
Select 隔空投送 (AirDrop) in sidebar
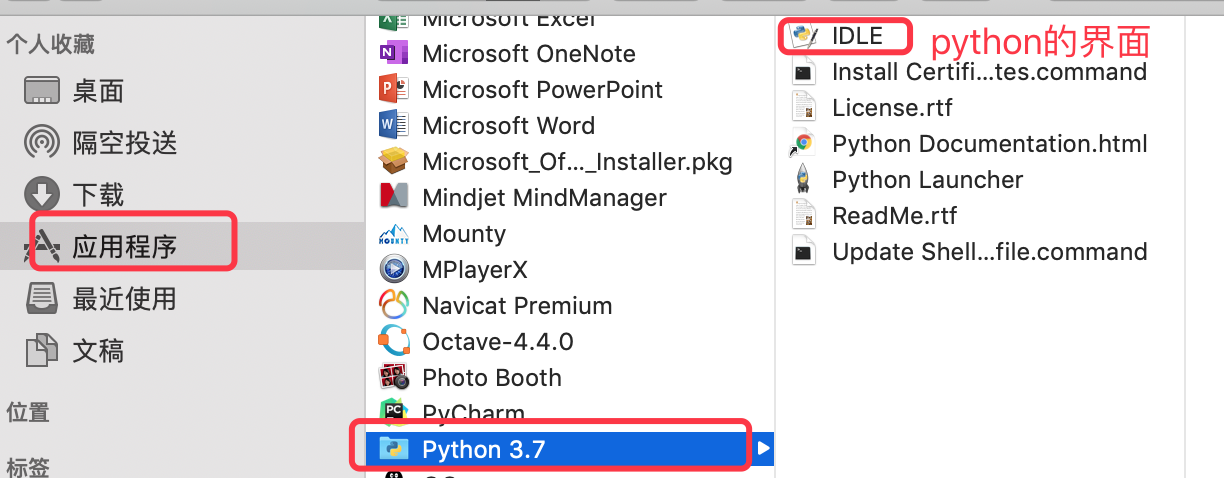pos(124,142)
